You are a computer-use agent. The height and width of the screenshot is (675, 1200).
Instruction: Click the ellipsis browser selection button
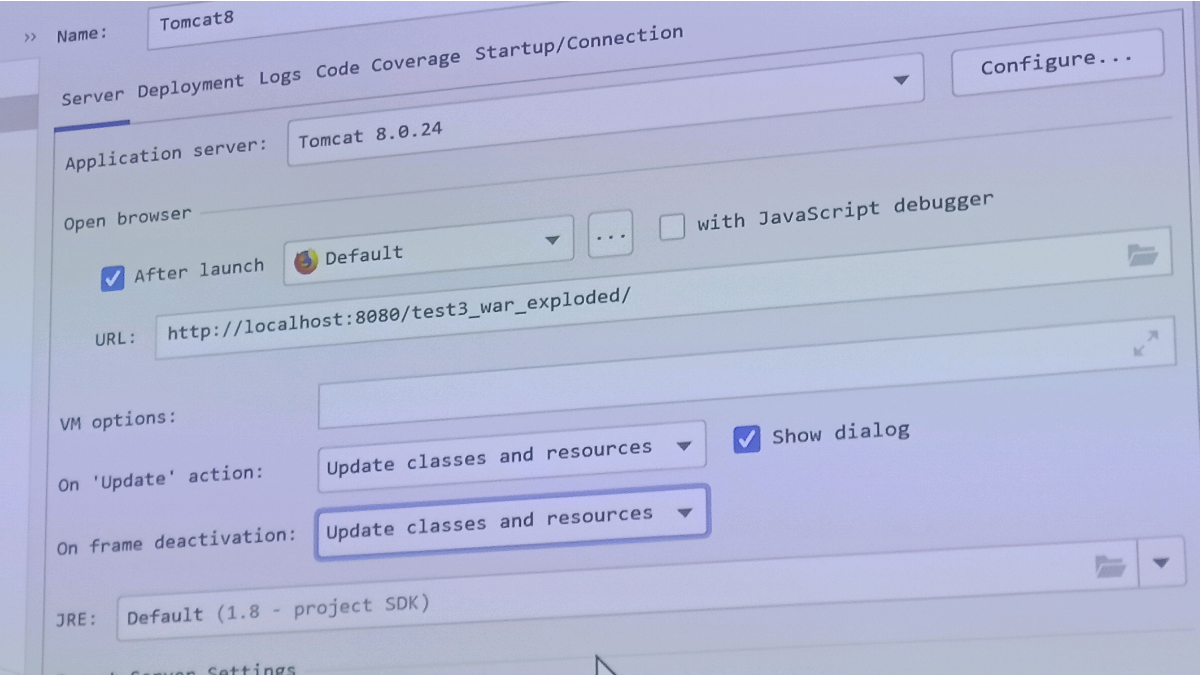point(610,235)
